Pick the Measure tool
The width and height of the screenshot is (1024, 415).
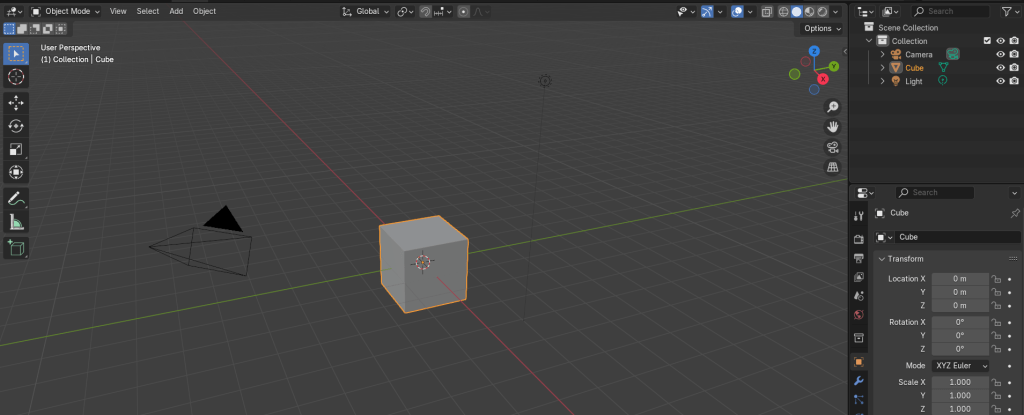click(16, 222)
